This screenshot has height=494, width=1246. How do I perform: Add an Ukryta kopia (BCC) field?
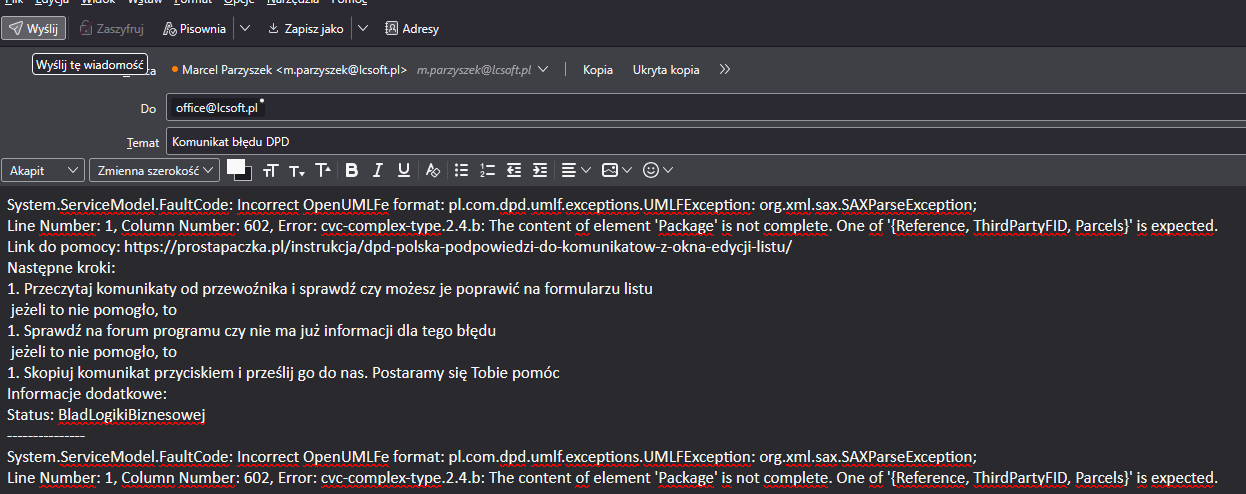click(666, 70)
